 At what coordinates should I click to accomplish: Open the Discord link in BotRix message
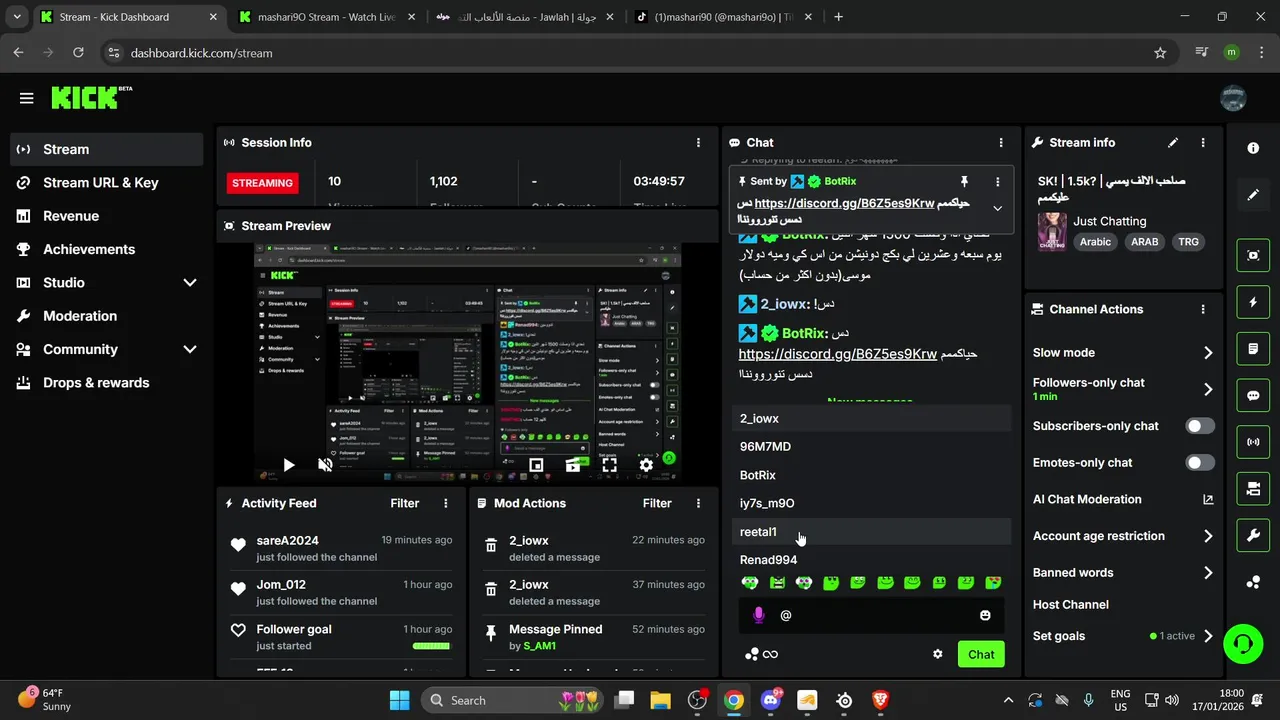point(838,354)
